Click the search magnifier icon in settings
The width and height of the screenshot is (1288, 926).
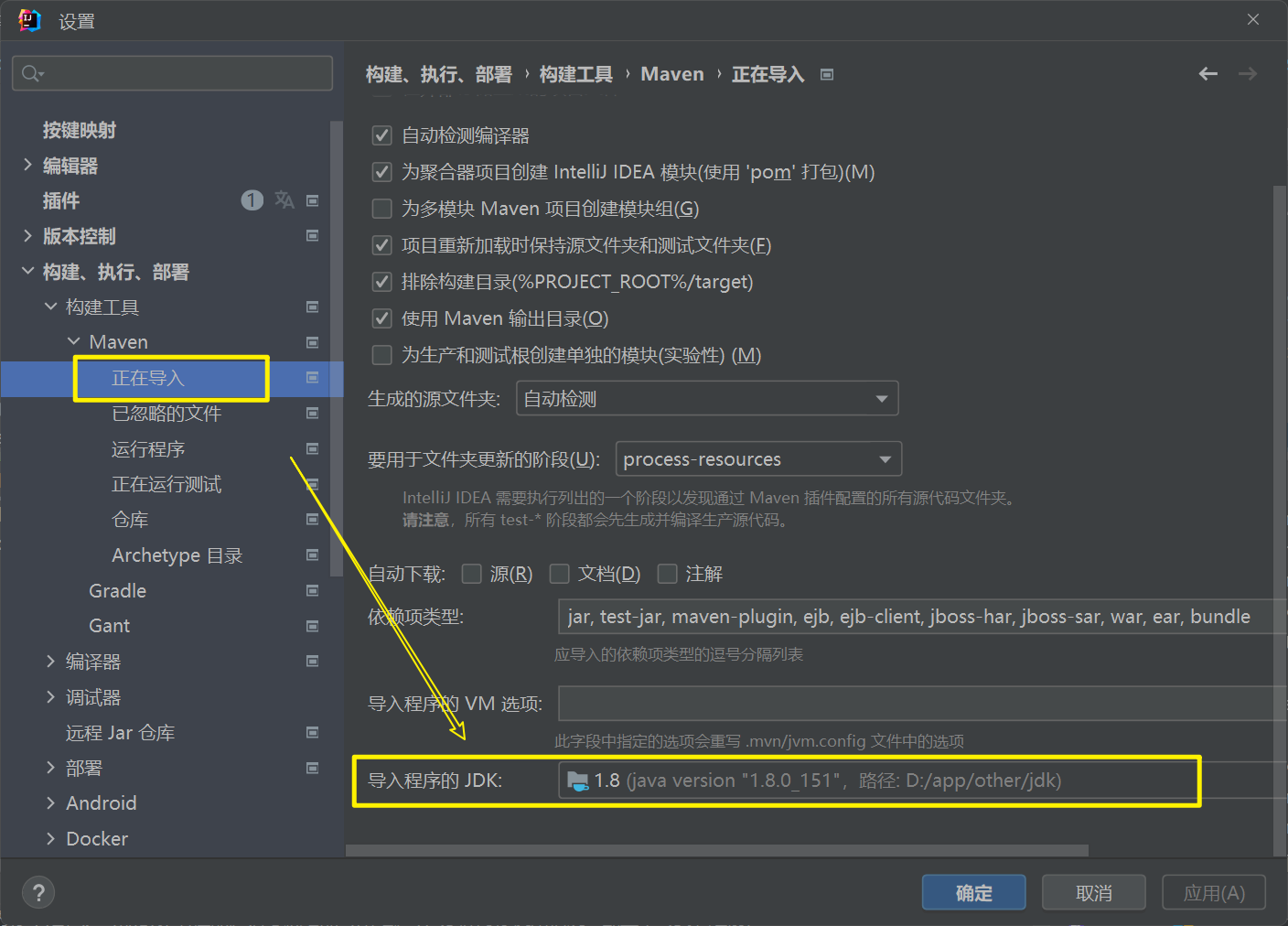(32, 74)
